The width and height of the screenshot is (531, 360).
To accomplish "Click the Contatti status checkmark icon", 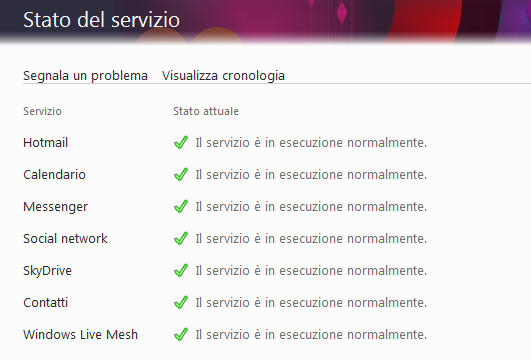I will coord(181,302).
